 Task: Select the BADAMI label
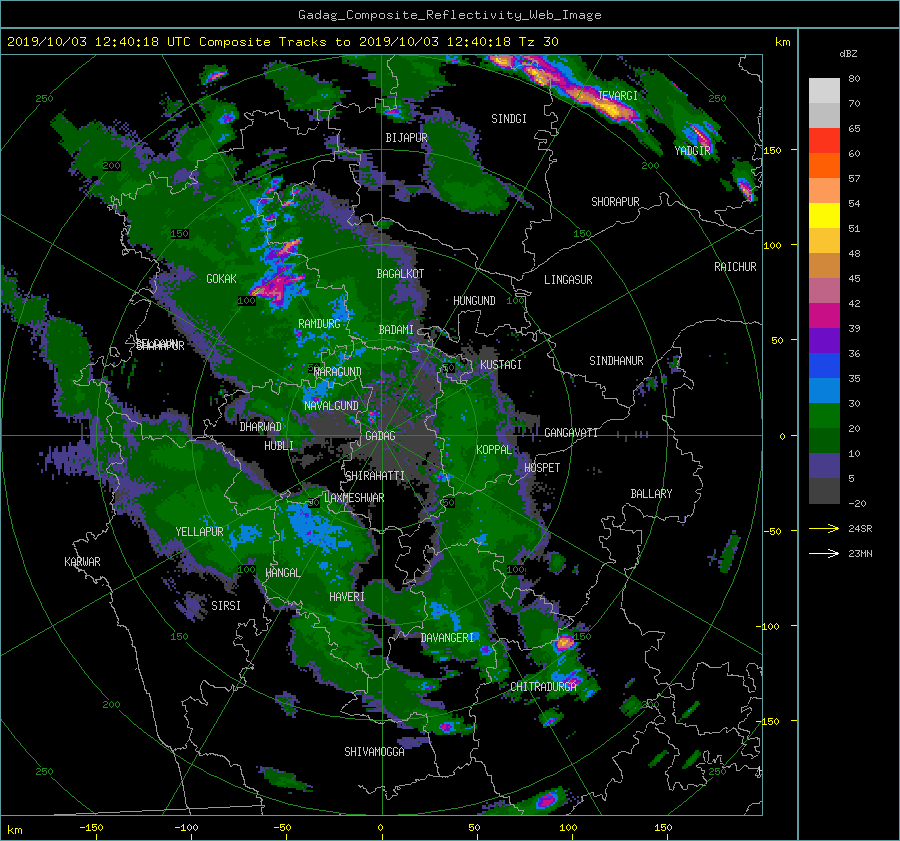pos(396,330)
